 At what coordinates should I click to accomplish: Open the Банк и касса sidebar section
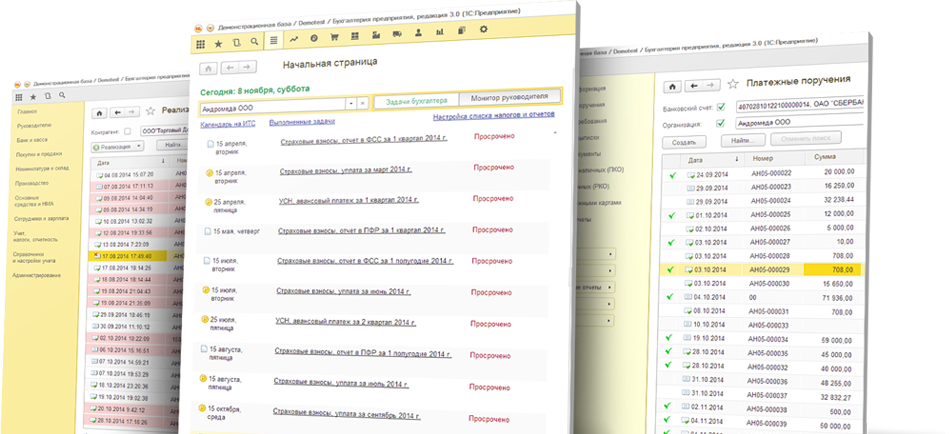pos(32,140)
